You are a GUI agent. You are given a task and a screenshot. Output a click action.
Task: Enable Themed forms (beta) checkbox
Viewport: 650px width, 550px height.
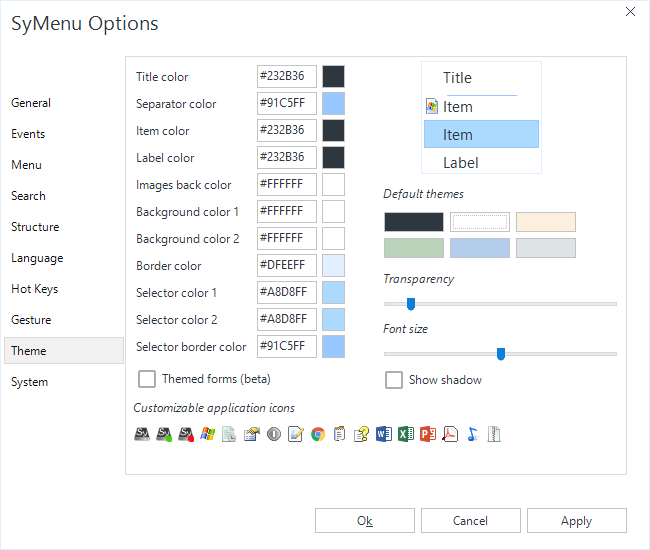pos(147,379)
